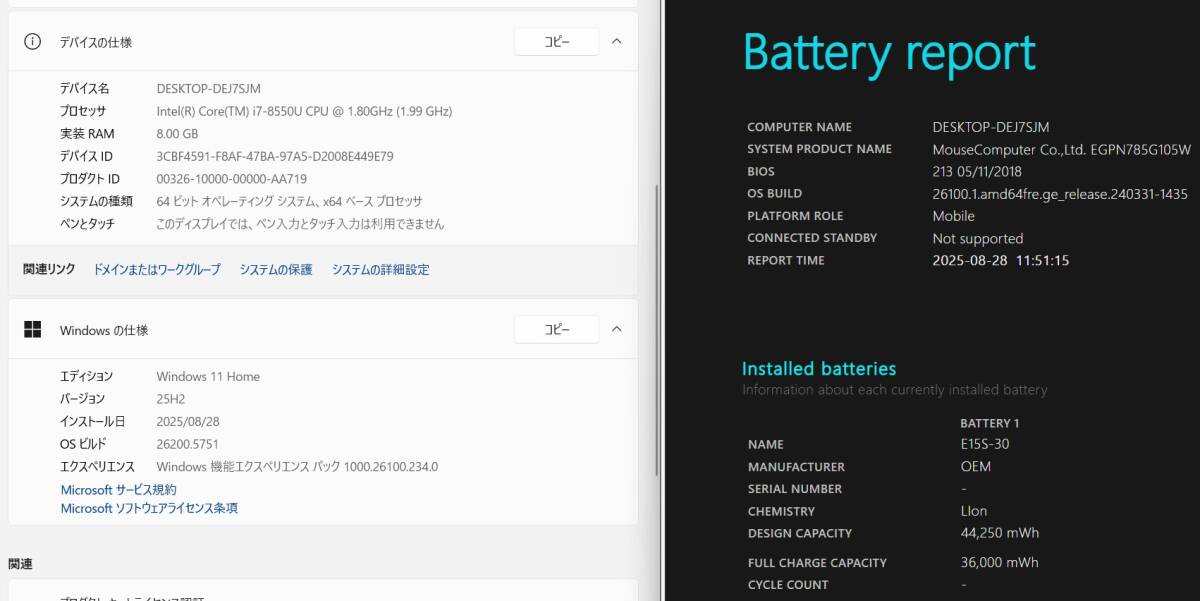Click the report time value 2025-08-28 11:51:15
This screenshot has width=1200, height=601.
(x=1001, y=260)
